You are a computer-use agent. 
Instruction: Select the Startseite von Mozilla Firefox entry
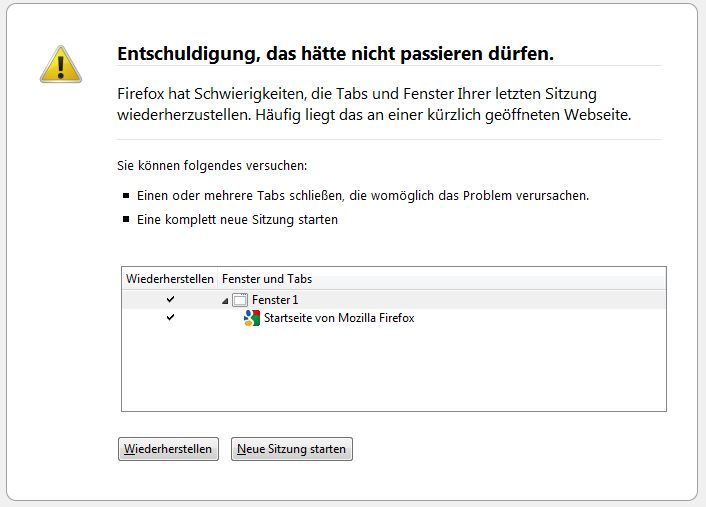click(338, 318)
